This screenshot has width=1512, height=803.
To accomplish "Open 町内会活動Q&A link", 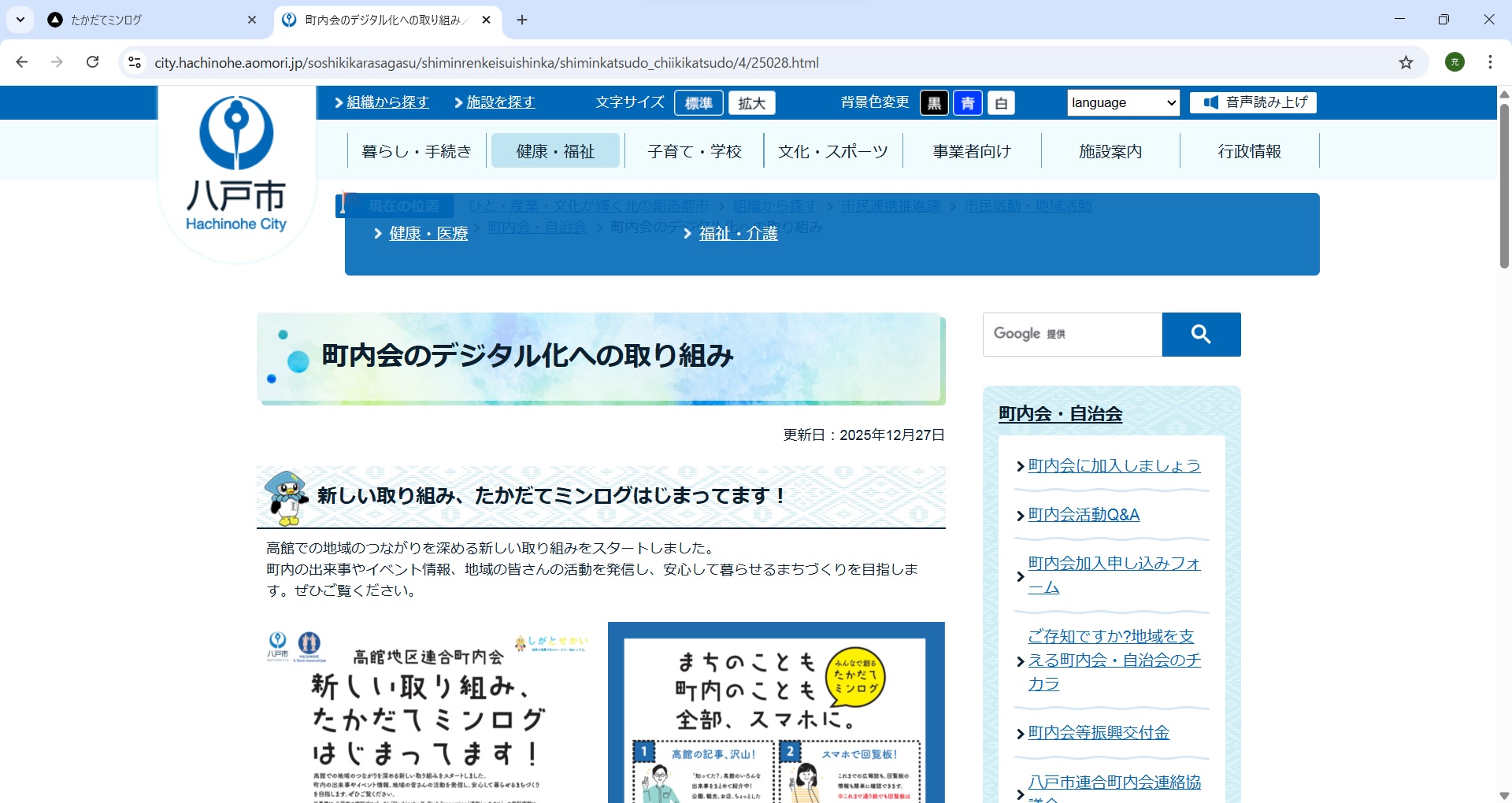I will click(1084, 515).
